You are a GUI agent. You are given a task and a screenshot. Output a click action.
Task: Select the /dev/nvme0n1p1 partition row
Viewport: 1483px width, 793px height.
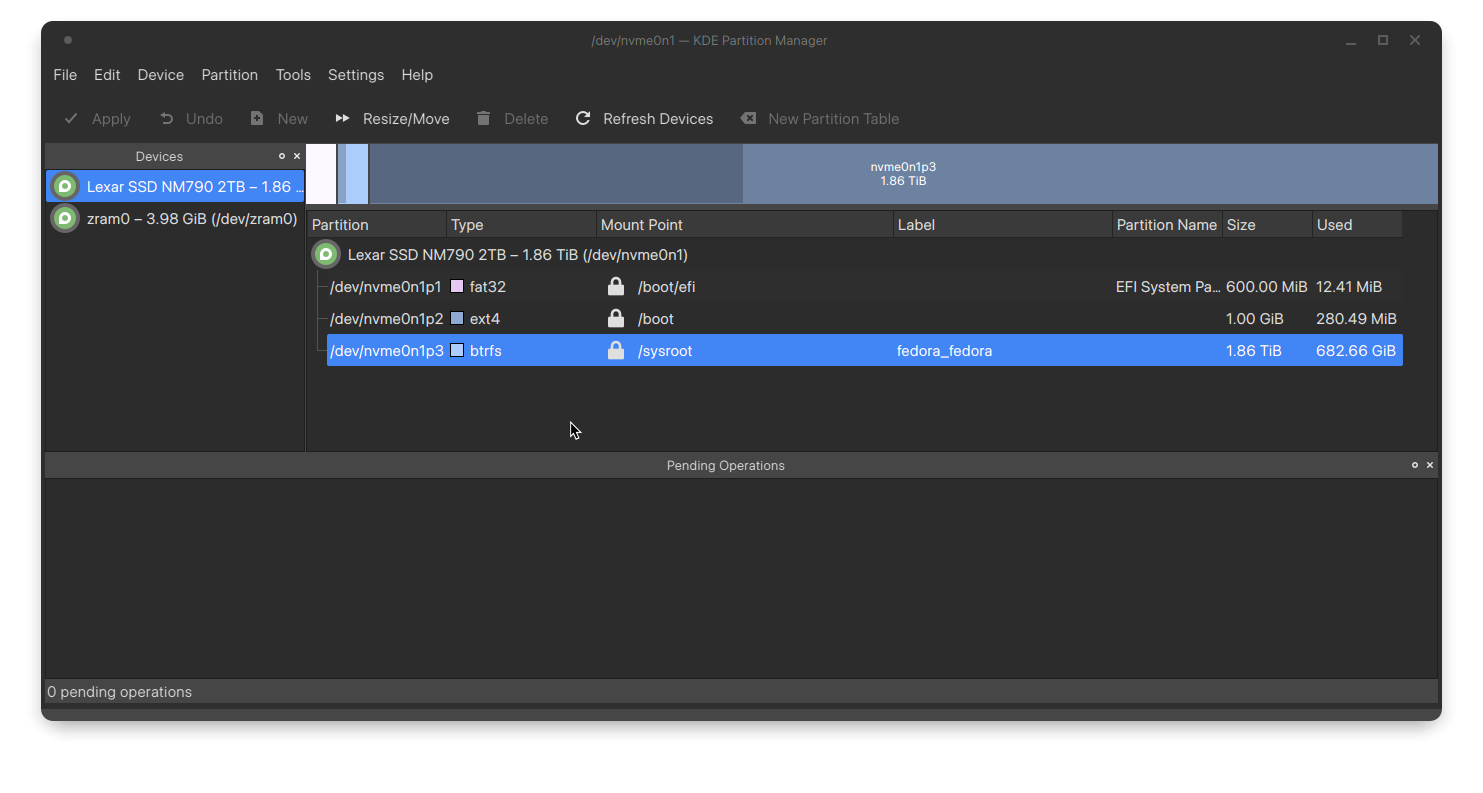[865, 287]
